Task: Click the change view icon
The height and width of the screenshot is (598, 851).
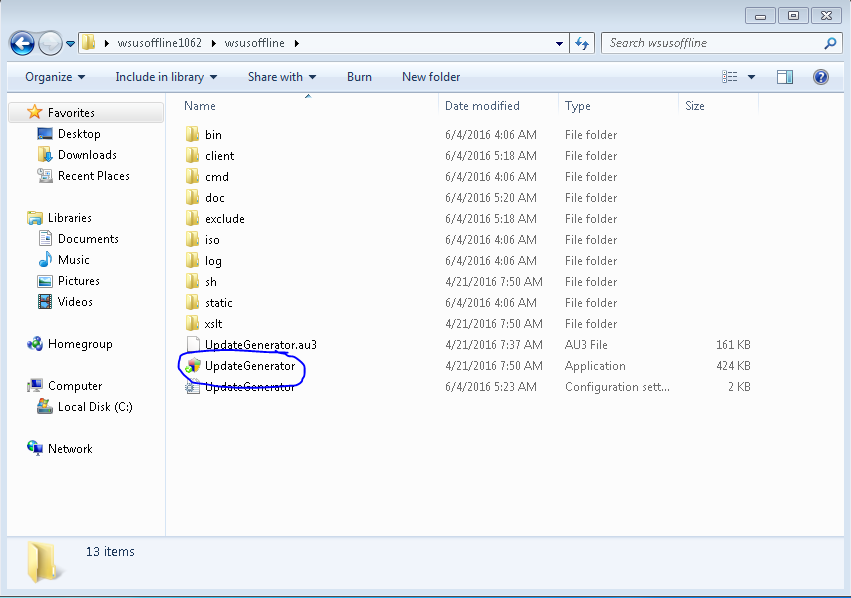Action: [729, 77]
